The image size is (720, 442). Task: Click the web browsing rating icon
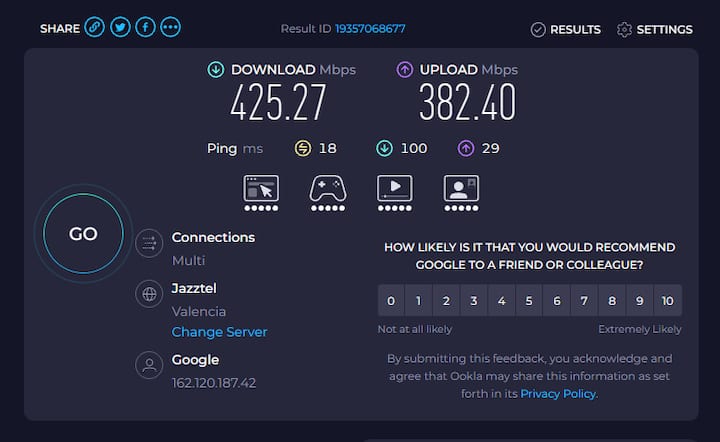pos(261,193)
